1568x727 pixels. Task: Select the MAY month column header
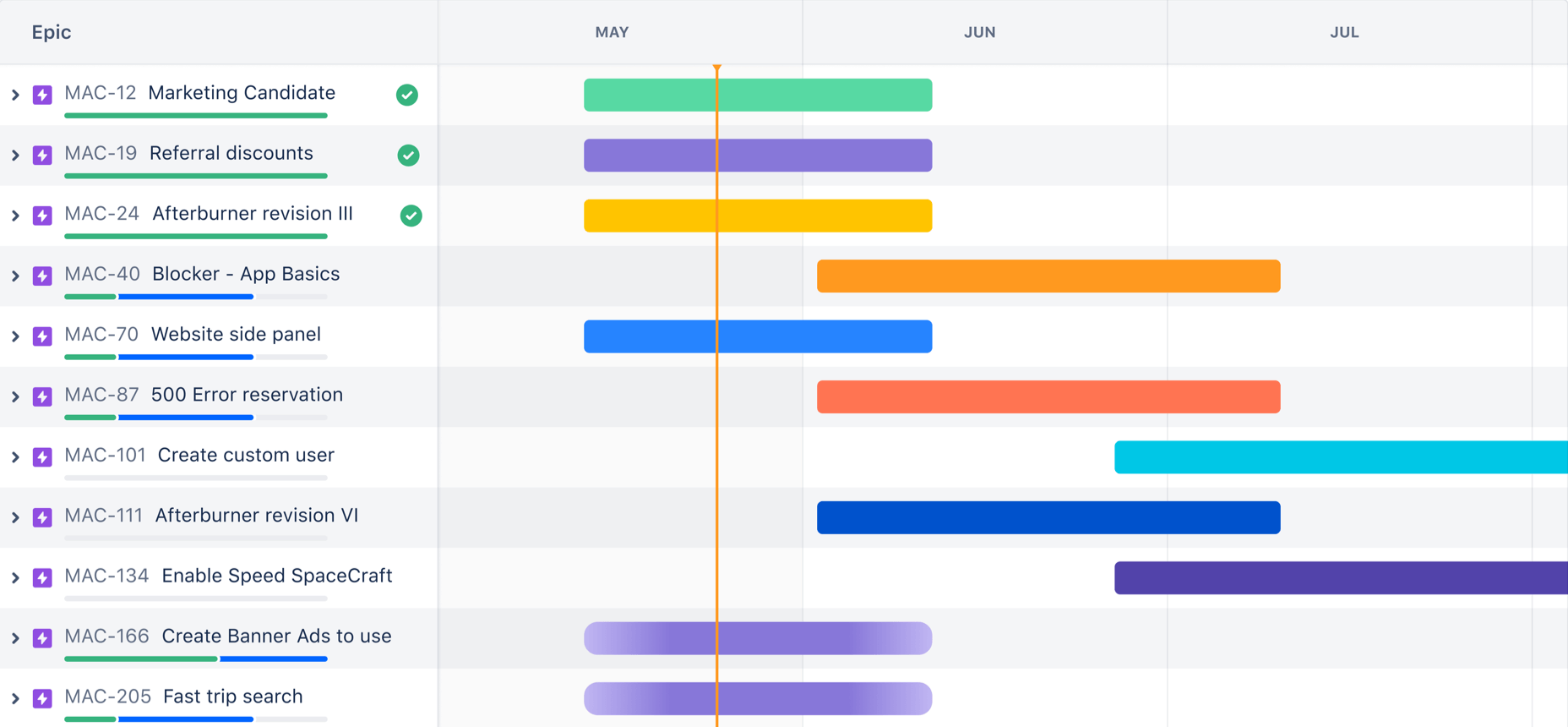(612, 32)
